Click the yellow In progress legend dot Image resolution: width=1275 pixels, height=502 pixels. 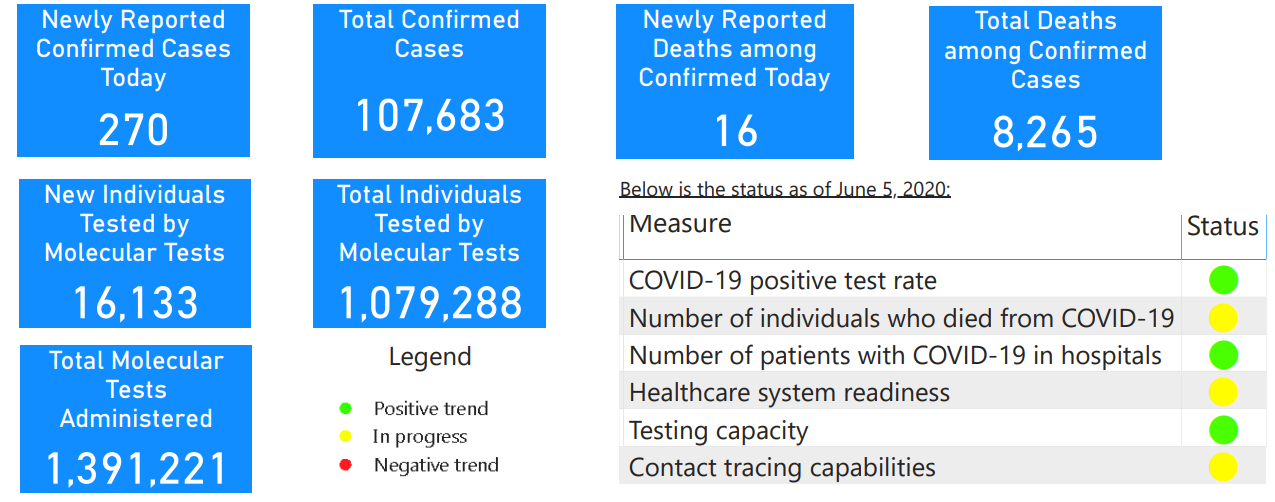pyautogui.click(x=346, y=436)
